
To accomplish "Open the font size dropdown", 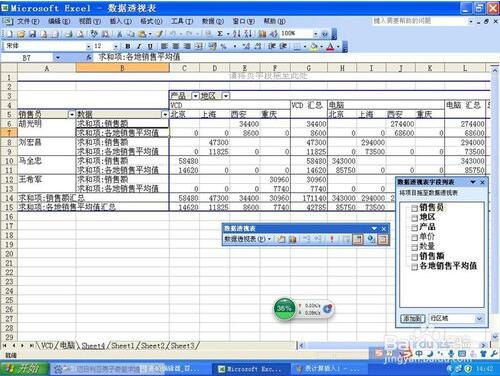I will (115, 46).
